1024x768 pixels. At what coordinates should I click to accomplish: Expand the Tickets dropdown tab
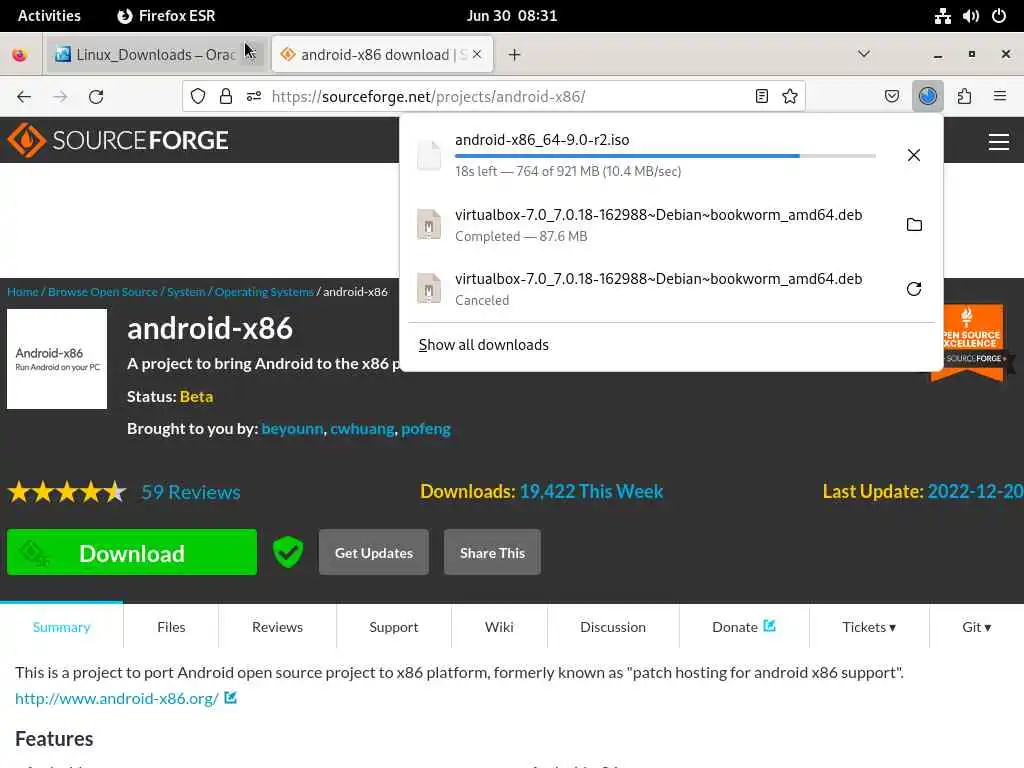pos(869,627)
